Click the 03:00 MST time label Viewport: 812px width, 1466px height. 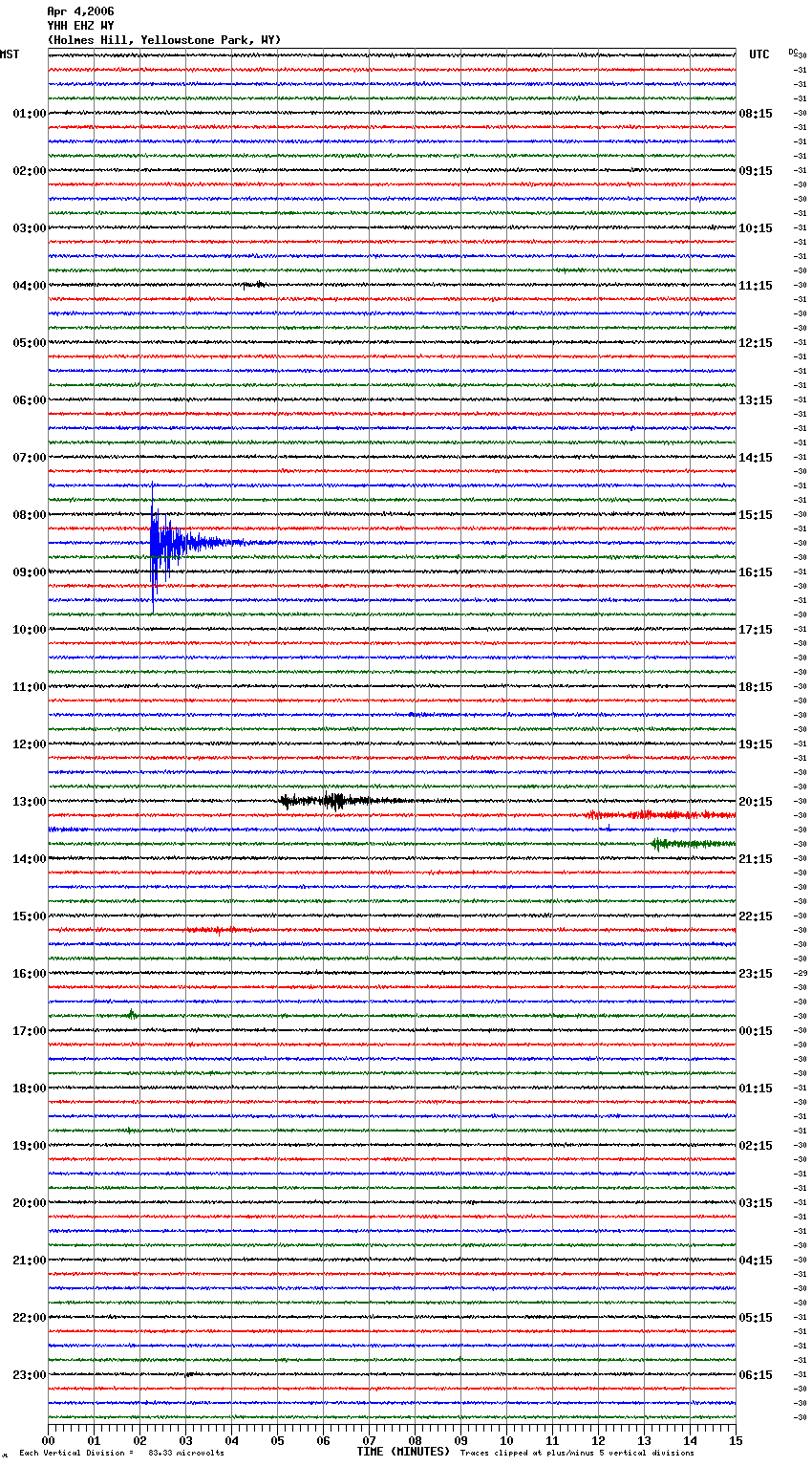coord(30,228)
